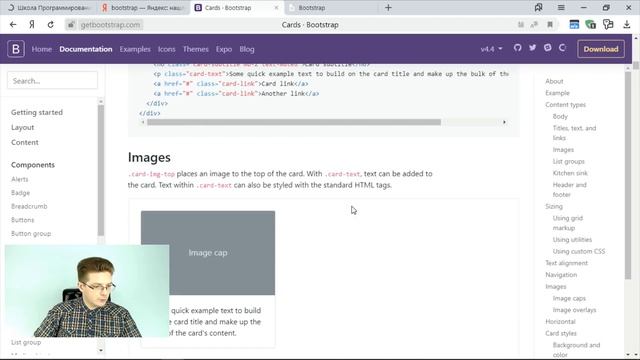Open the Slack icon link in navbar
This screenshot has height=360, width=640.
[x=548, y=48]
